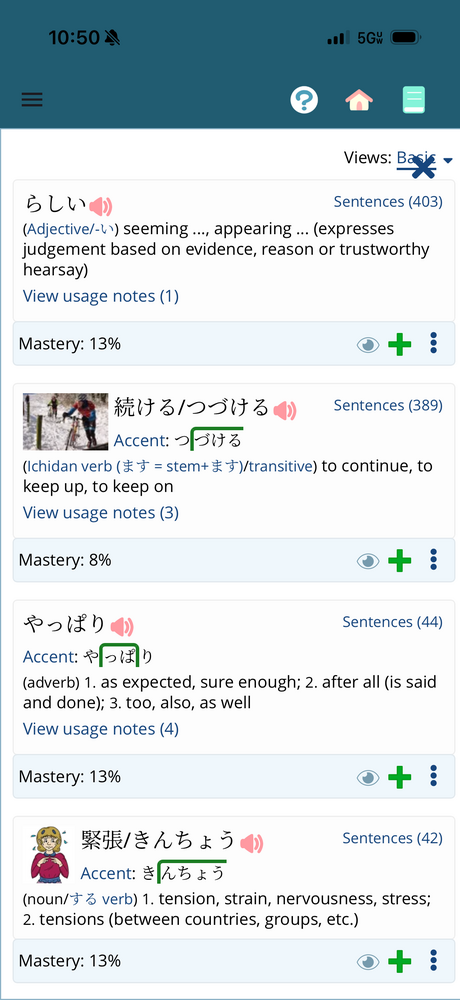Add らしい with green plus

point(400,345)
